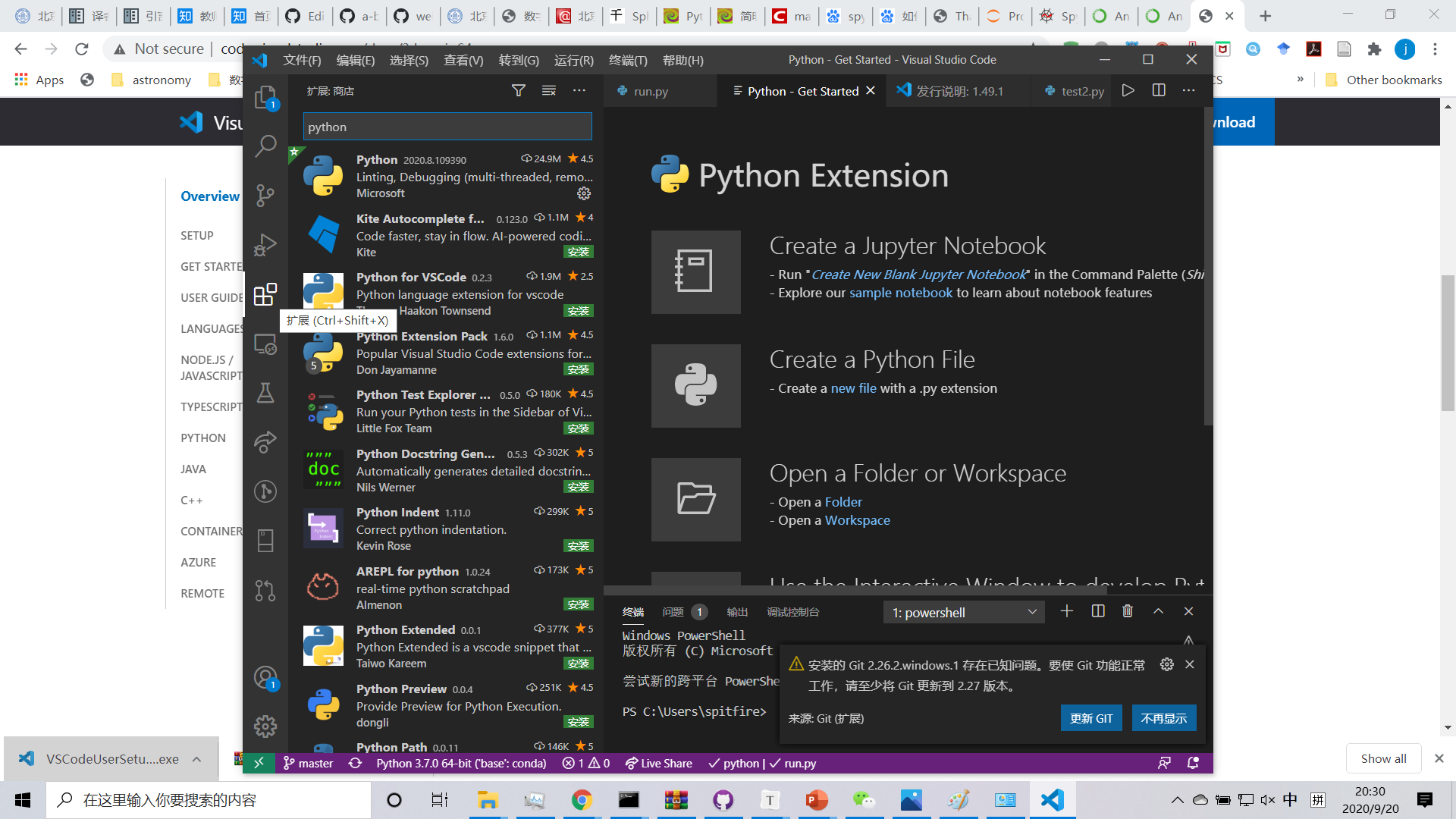
Task: Click the master branch in status bar
Action: click(309, 764)
